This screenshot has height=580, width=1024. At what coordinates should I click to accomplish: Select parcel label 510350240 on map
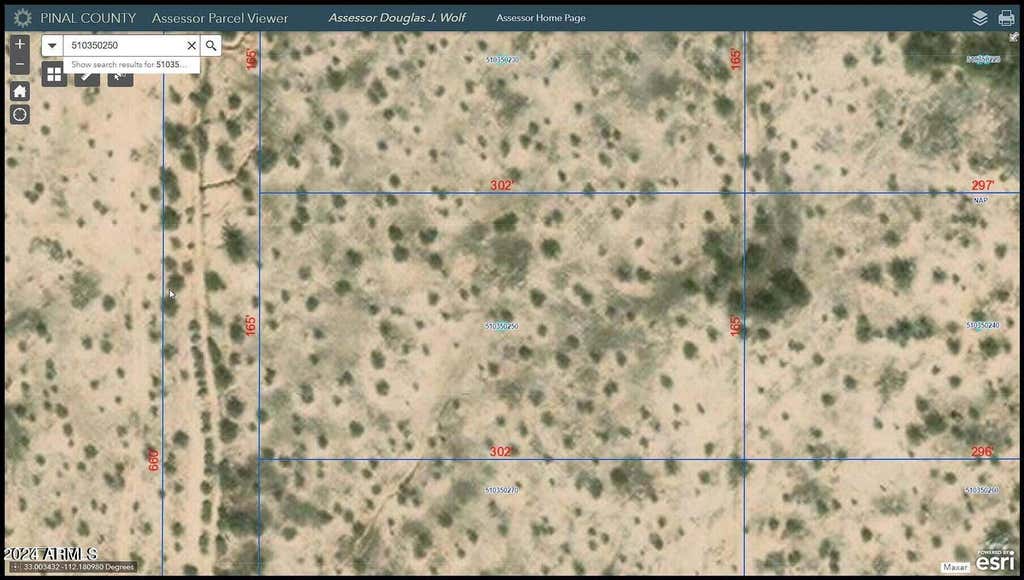(982, 325)
